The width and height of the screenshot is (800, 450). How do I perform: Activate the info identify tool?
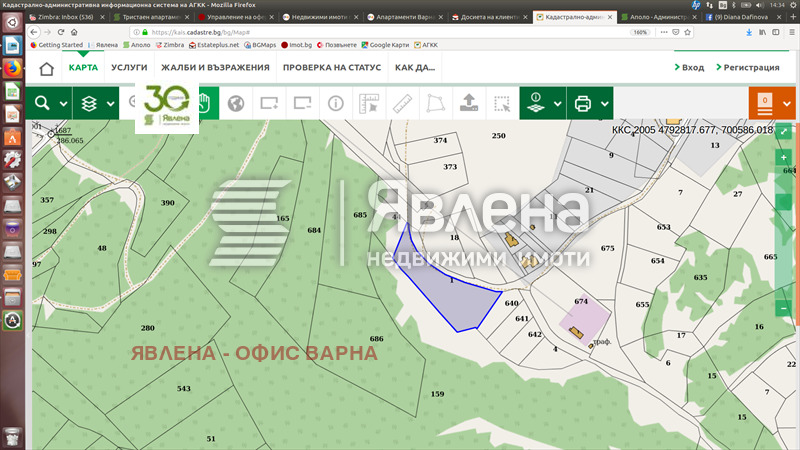(x=336, y=104)
